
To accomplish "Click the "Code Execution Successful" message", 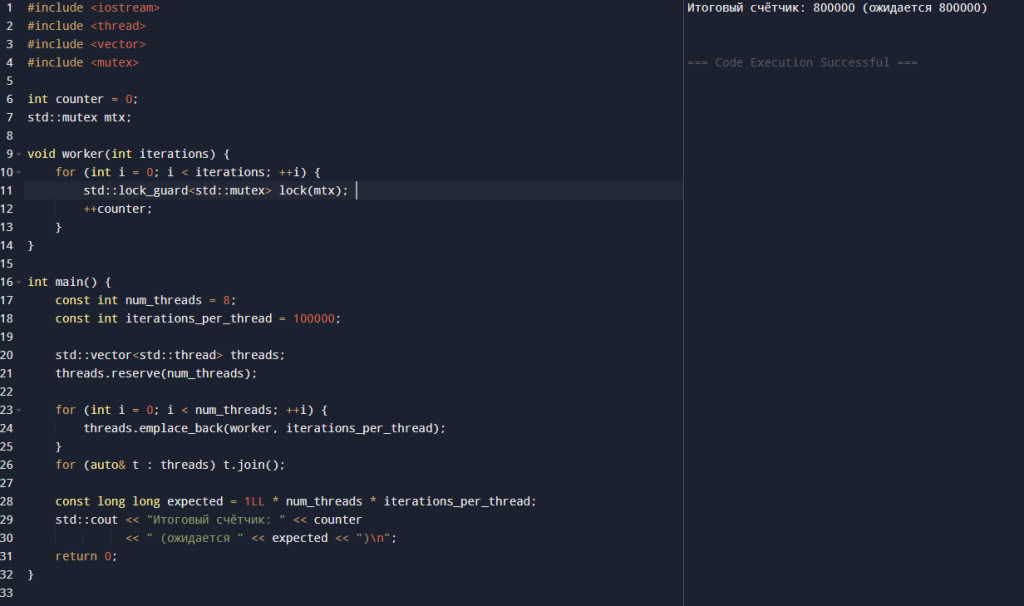I will pyautogui.click(x=802, y=62).
